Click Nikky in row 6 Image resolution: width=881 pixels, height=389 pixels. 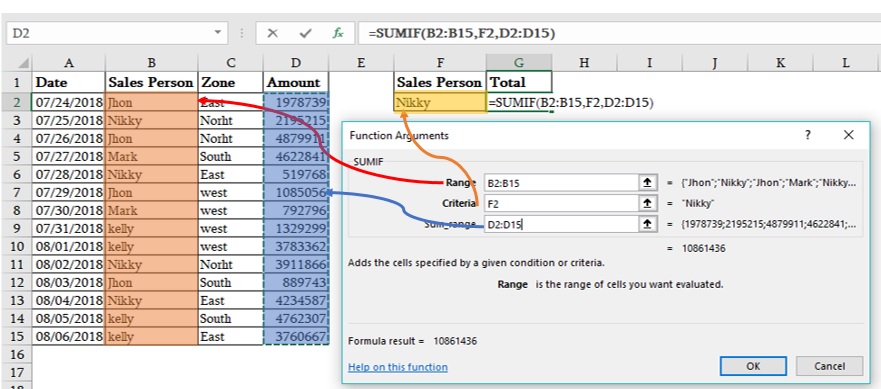tap(152, 174)
